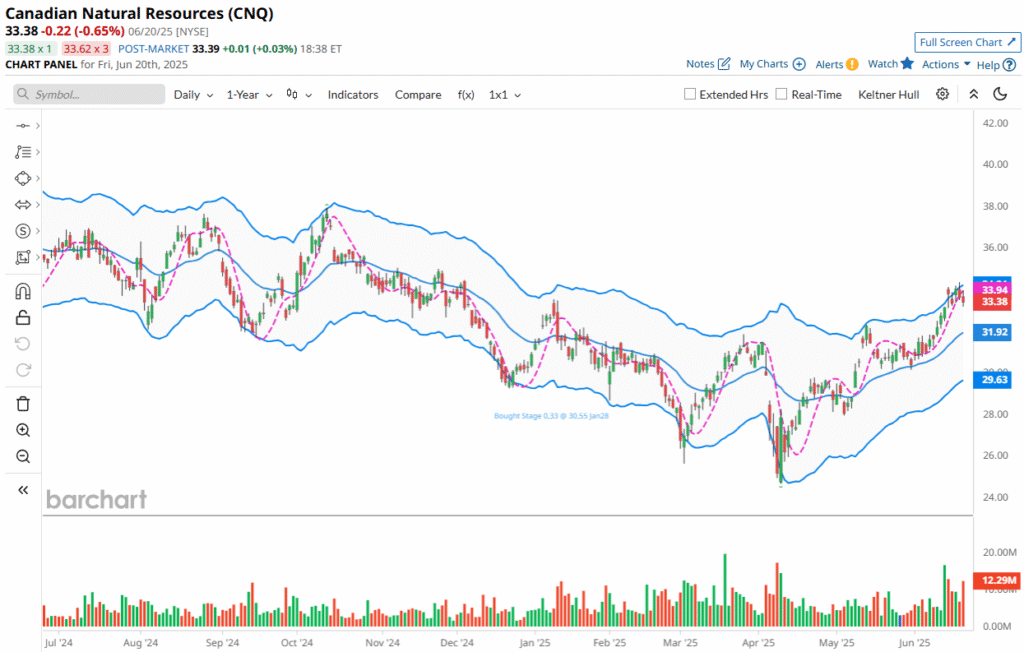Click the unlock drawings padlock icon
This screenshot has width=1024, height=652.
click(23, 318)
